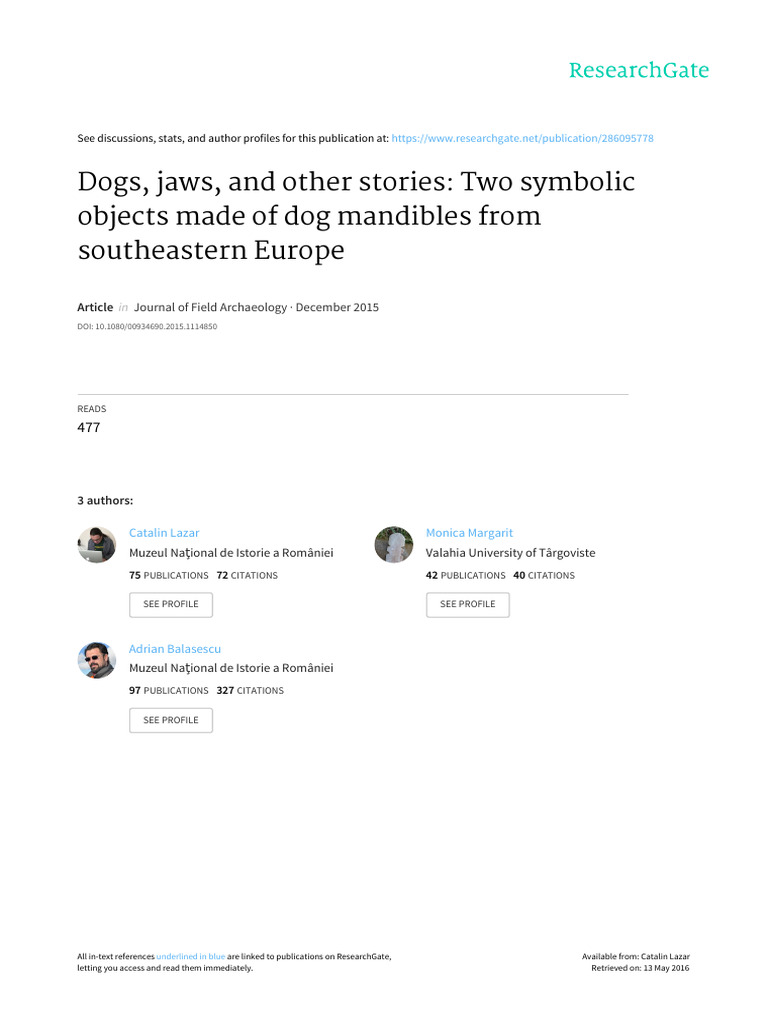The image size is (768, 1024).
Task: Click Adrian Balasescu's profile photo
Action: point(97,661)
